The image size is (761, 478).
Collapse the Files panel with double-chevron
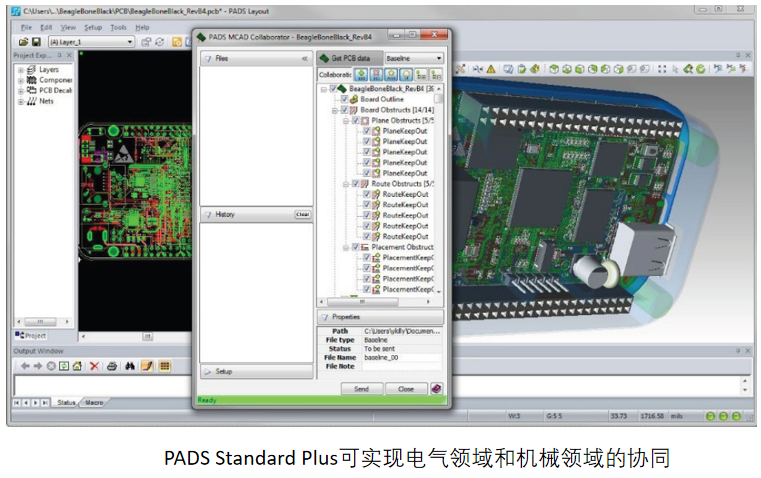(x=305, y=59)
